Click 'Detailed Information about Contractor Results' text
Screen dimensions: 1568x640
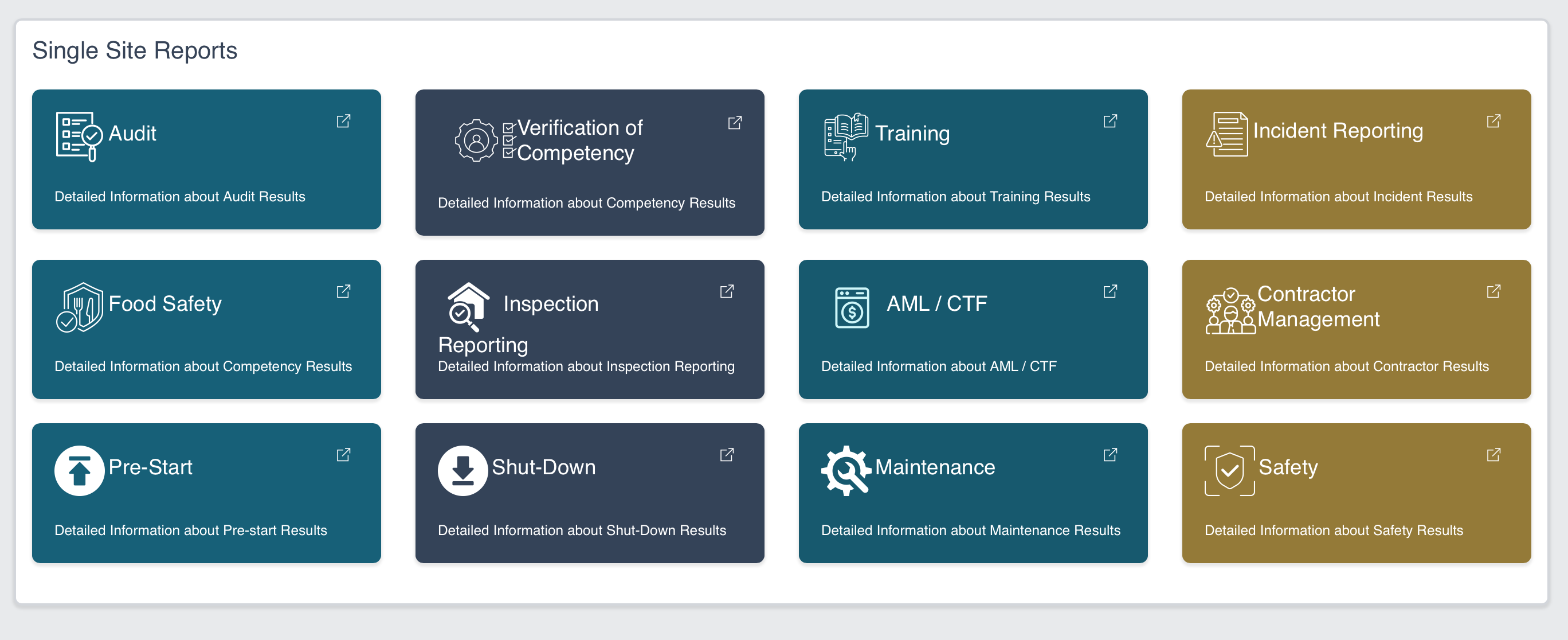(1346, 366)
